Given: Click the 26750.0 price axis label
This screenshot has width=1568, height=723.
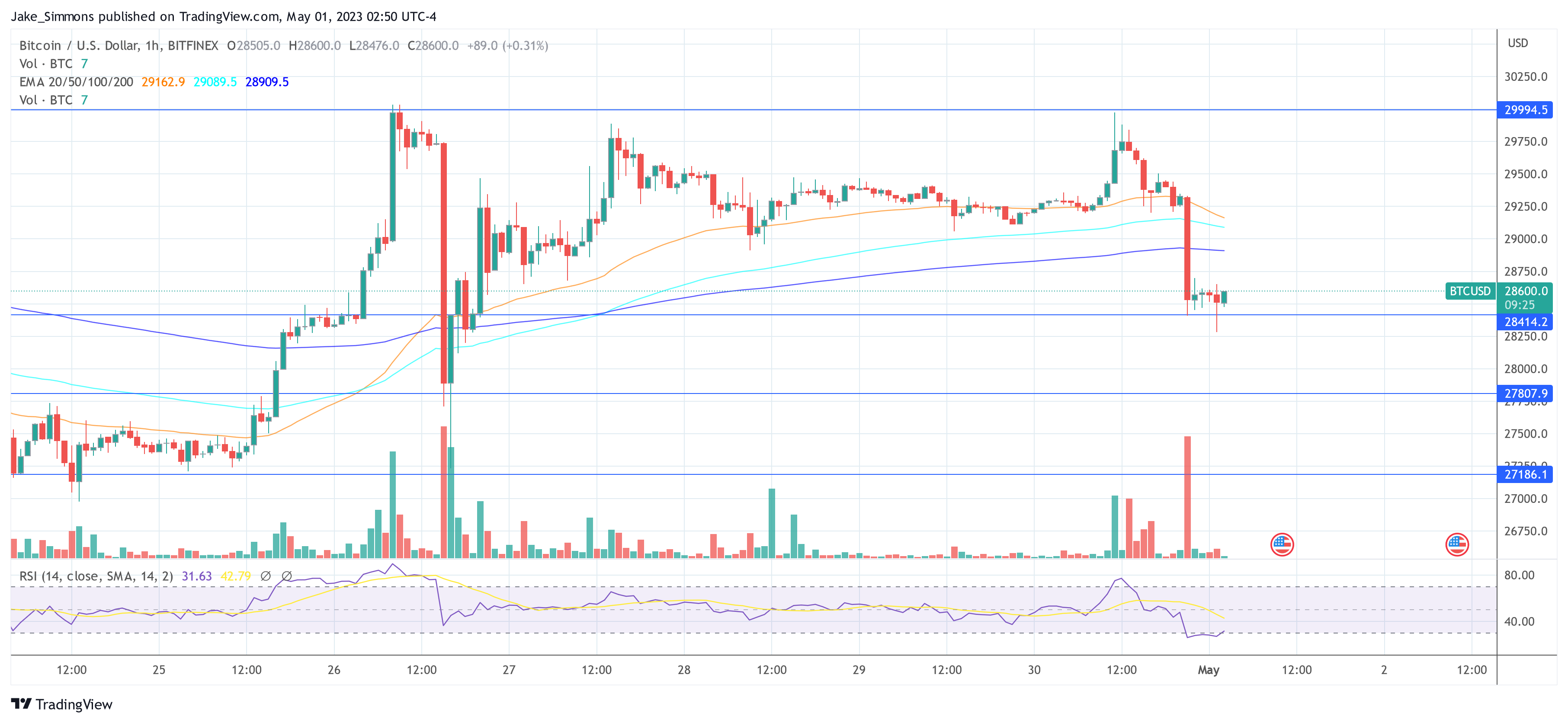Looking at the screenshot, I should (1525, 531).
